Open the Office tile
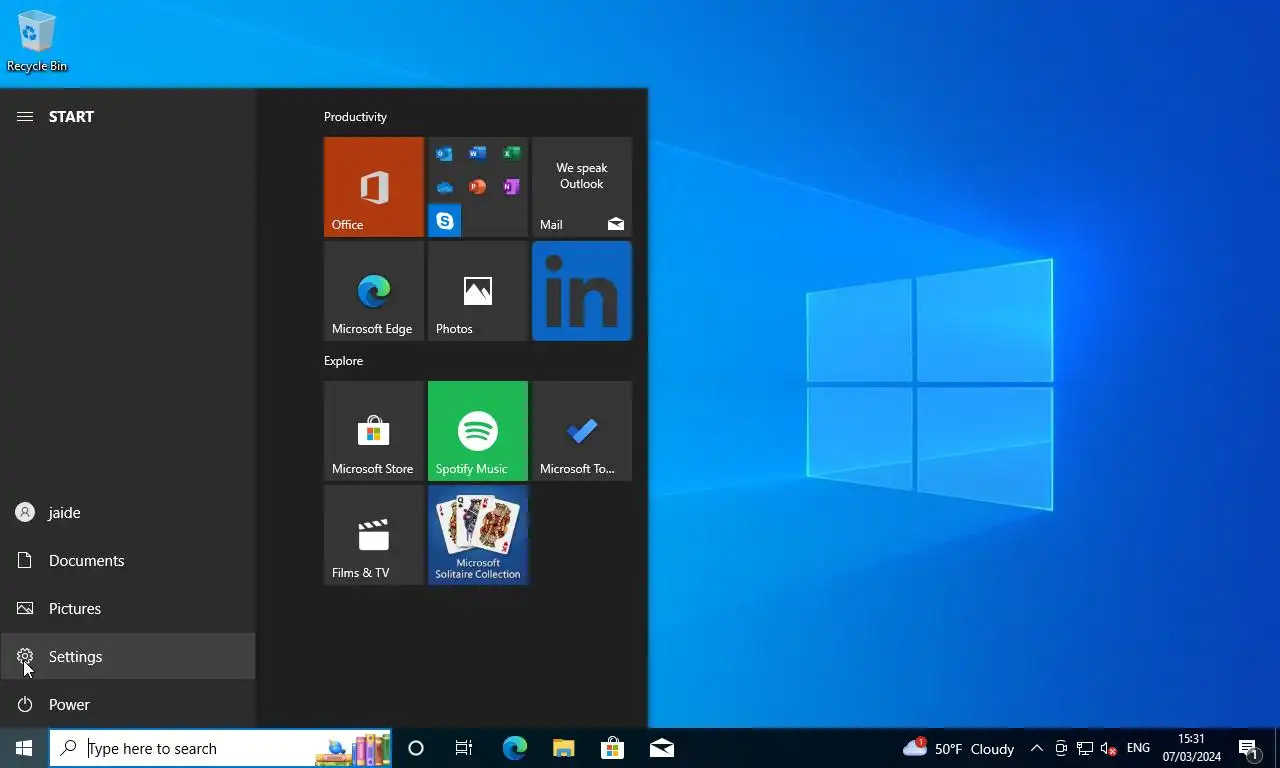The height and width of the screenshot is (768, 1280). click(374, 187)
